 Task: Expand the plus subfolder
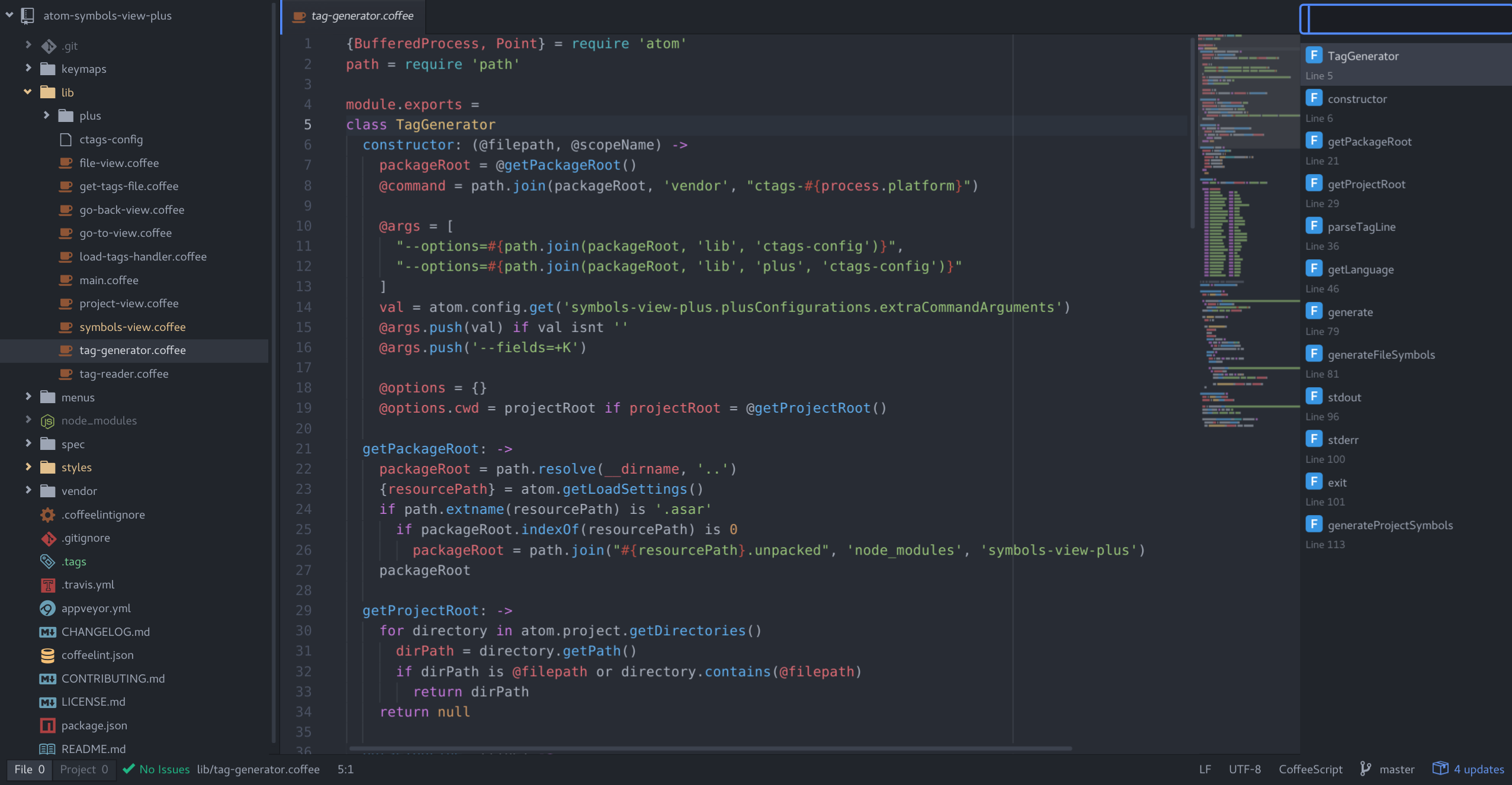(46, 115)
